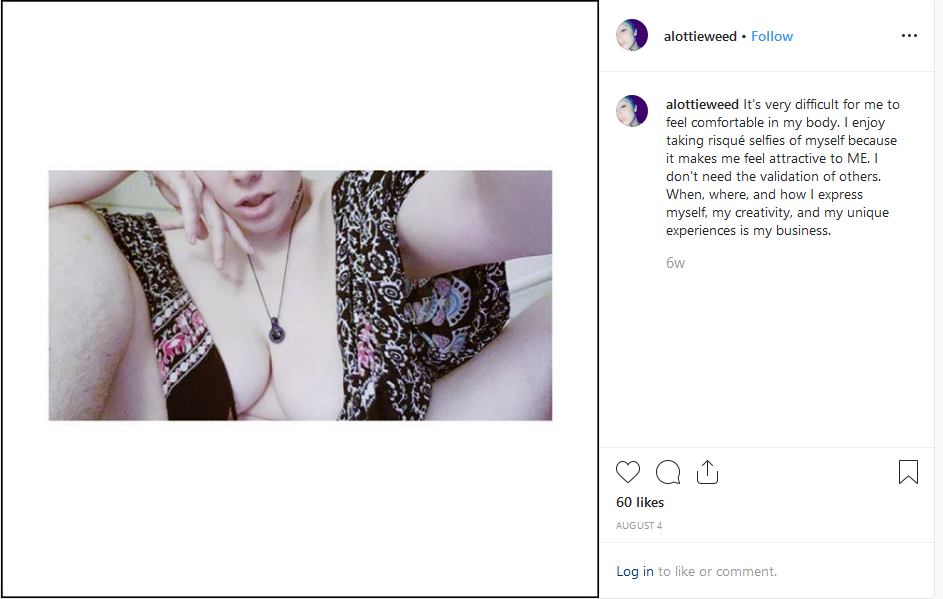
Task: Open the bold alottieweed username in caption
Action: 702,105
